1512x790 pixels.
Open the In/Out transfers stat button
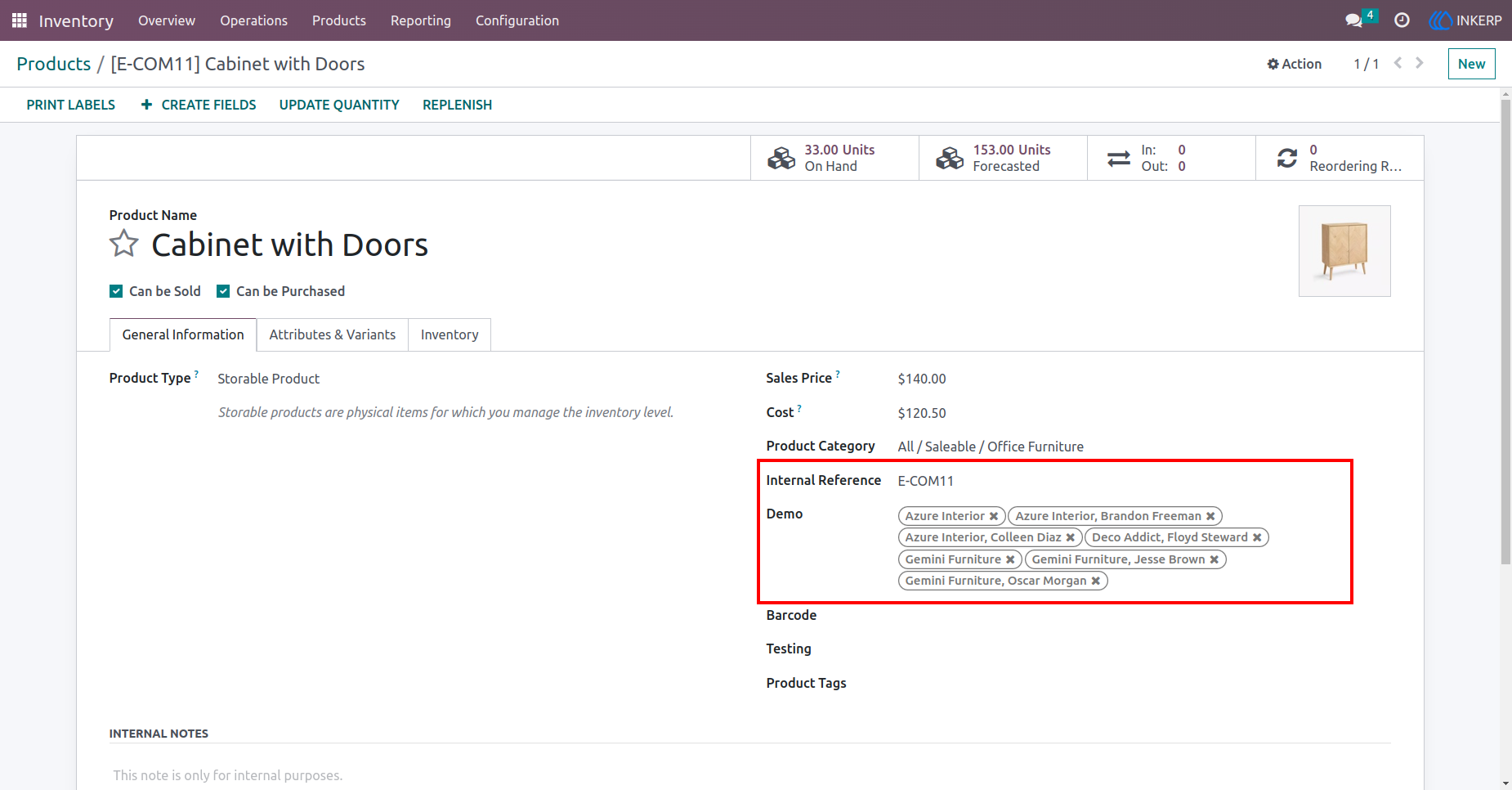pyautogui.click(x=1171, y=158)
